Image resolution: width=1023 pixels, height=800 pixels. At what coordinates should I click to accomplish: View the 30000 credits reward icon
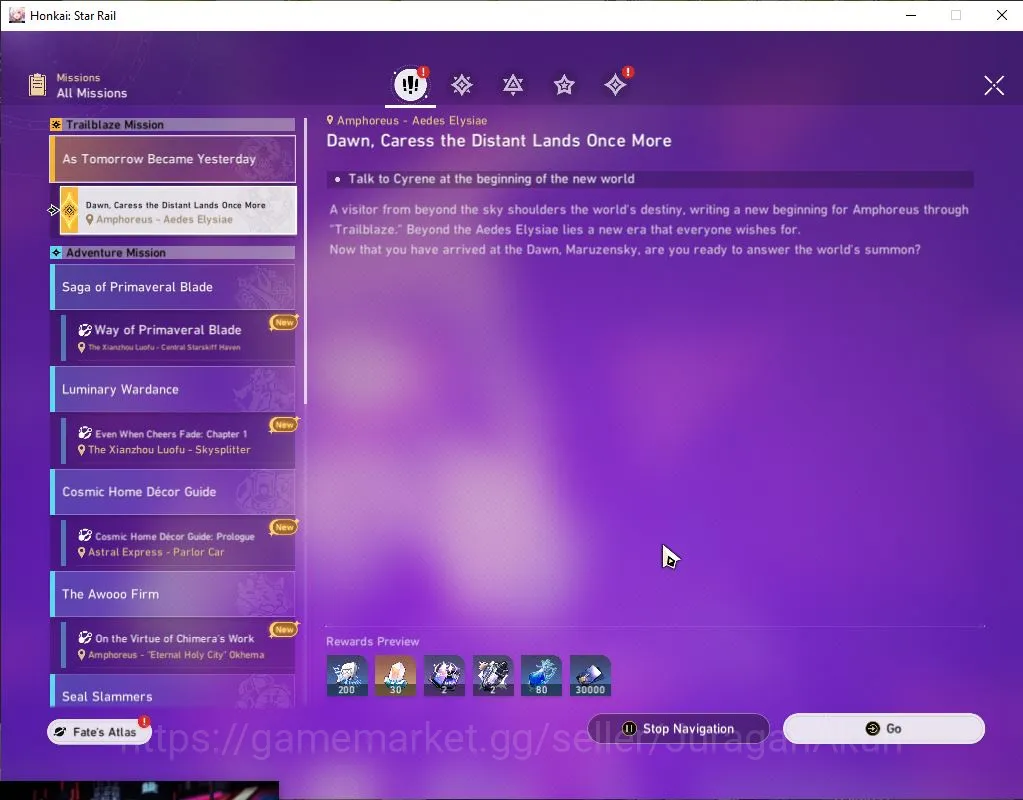(590, 676)
